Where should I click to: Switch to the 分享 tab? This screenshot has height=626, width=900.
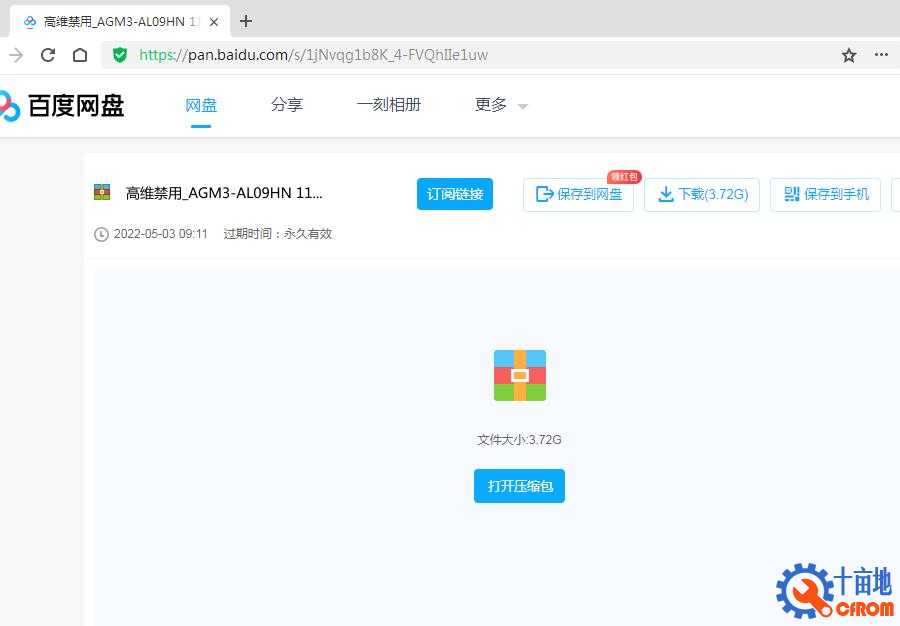click(287, 105)
